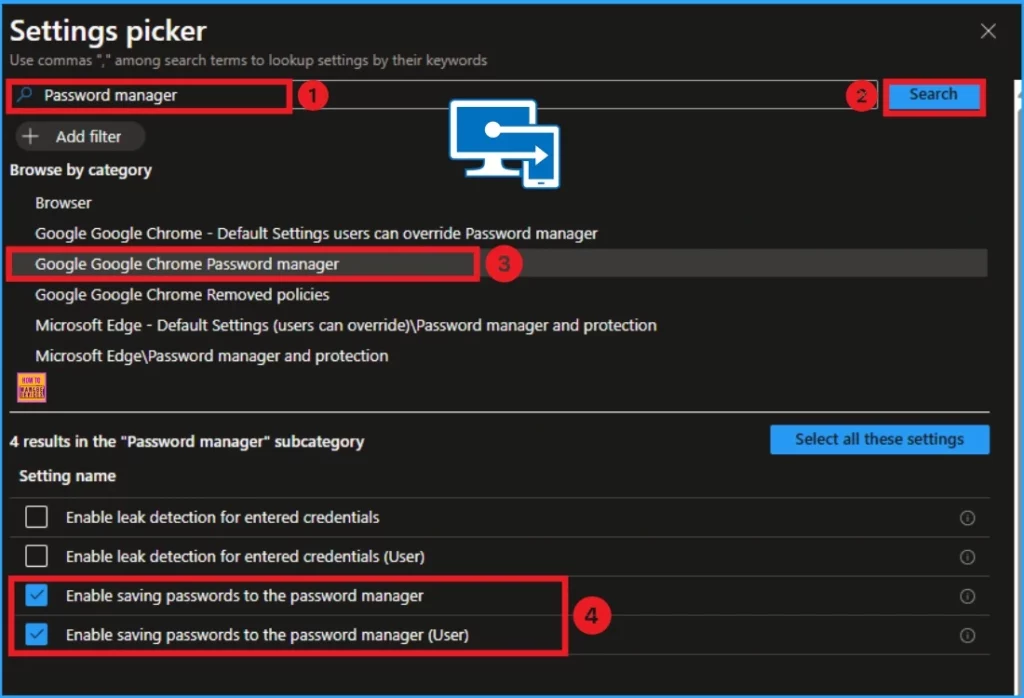The height and width of the screenshot is (698, 1024).
Task: Click the plus icon beside Add filter
Action: tap(30, 136)
